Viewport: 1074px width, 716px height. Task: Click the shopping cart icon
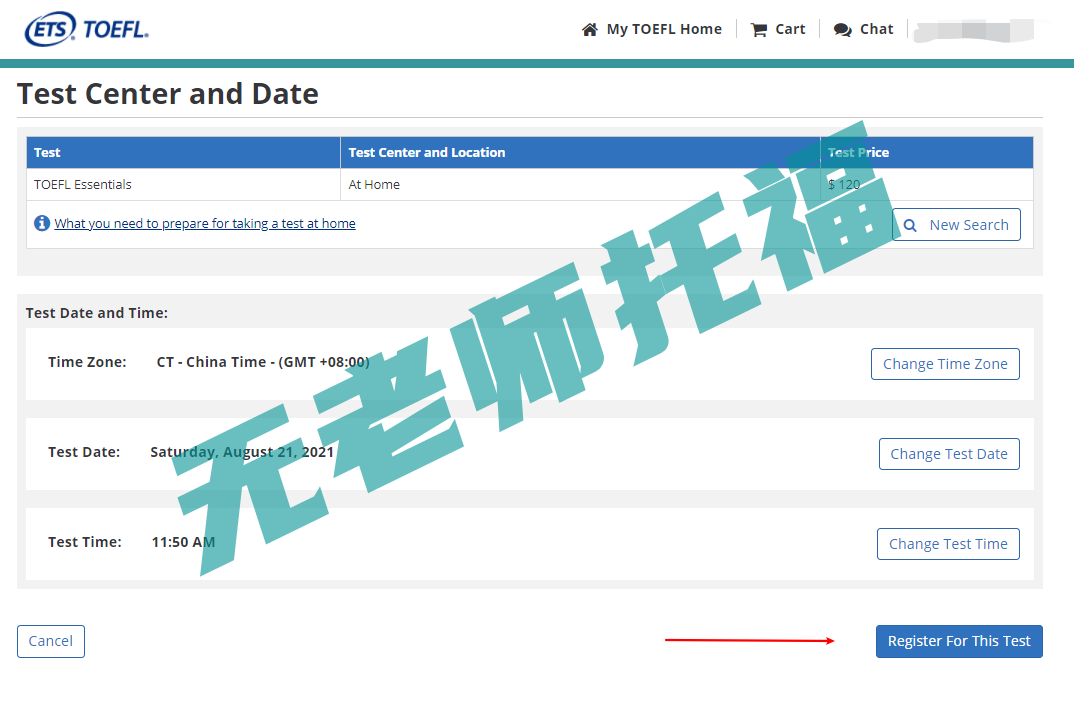[x=759, y=29]
